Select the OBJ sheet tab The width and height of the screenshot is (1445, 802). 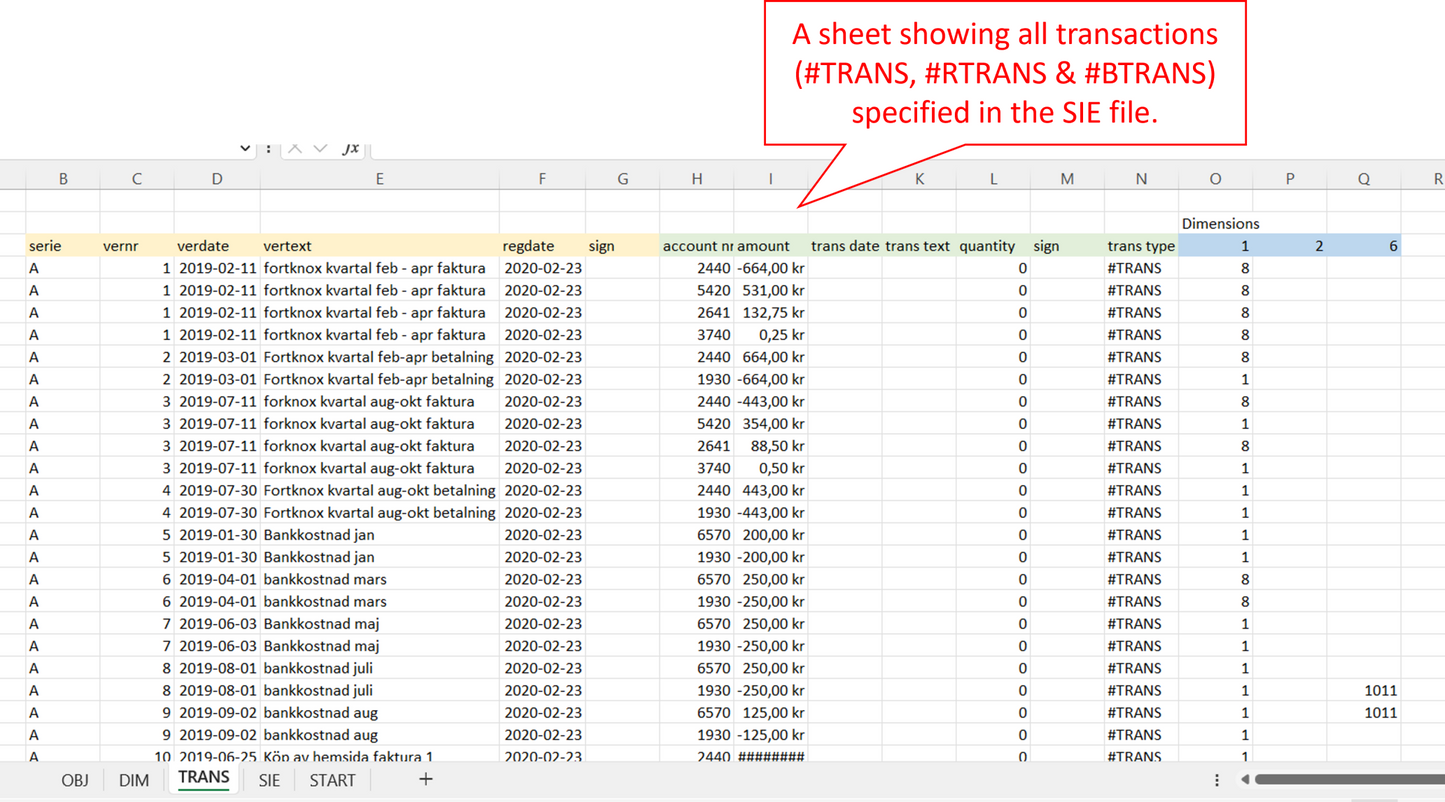point(74,780)
